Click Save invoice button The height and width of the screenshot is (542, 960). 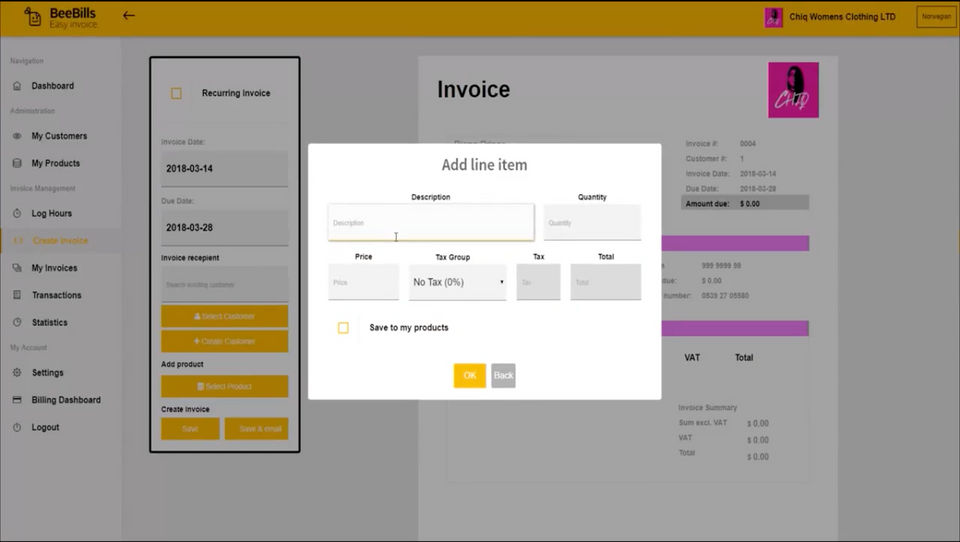tap(190, 429)
